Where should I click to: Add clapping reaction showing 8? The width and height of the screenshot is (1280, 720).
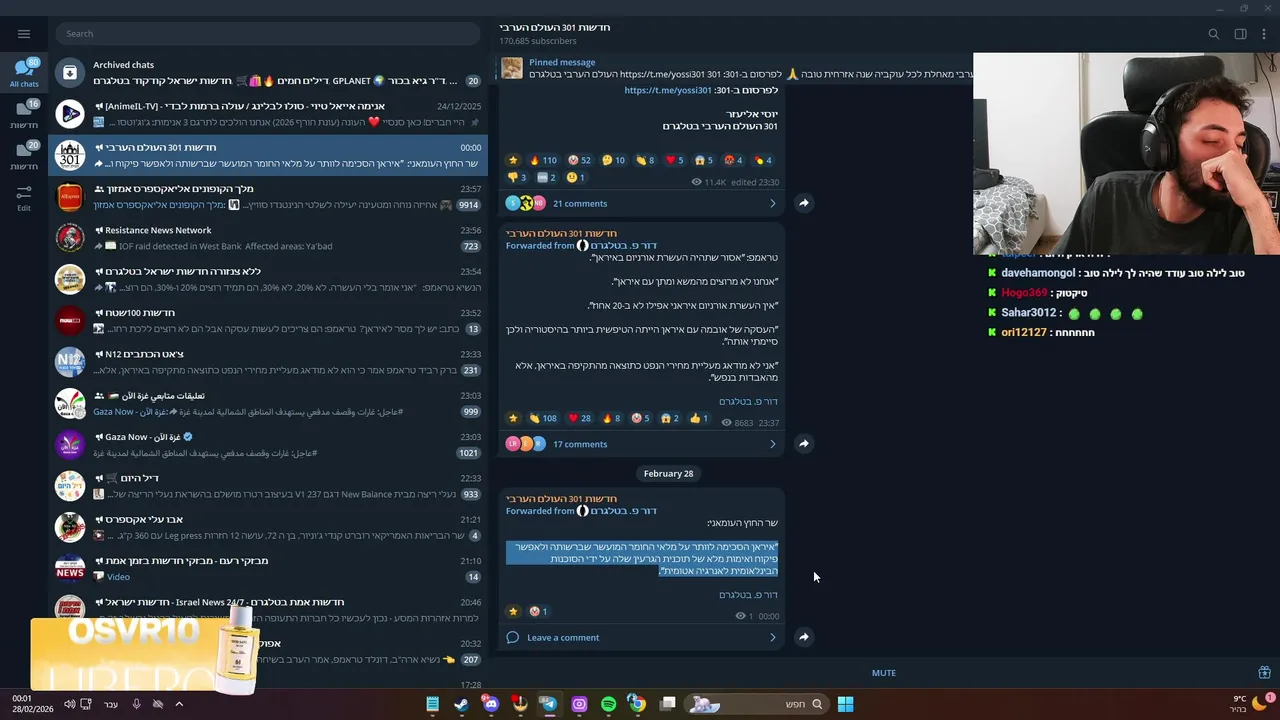pyautogui.click(x=646, y=160)
